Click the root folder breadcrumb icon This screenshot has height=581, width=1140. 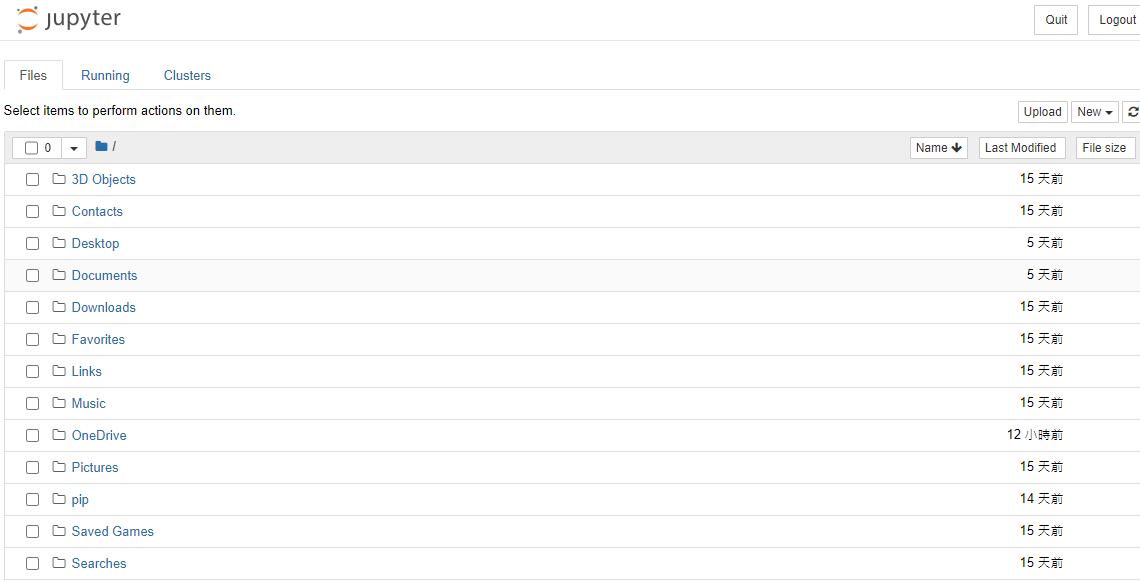[101, 147]
